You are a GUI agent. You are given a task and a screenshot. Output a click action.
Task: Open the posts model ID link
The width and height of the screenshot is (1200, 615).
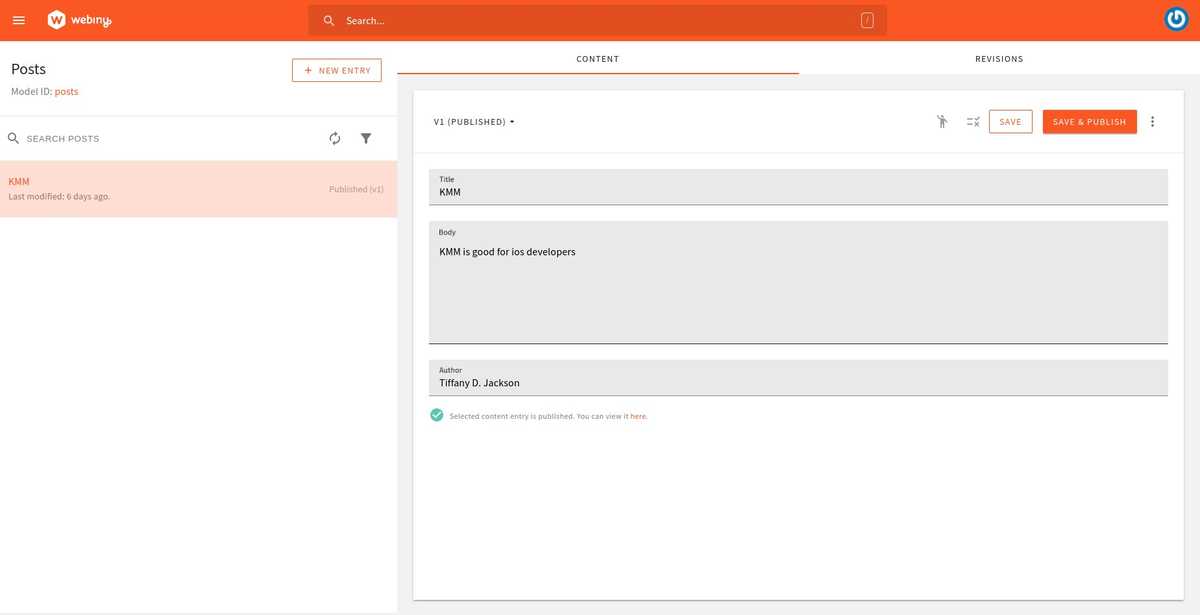66,91
